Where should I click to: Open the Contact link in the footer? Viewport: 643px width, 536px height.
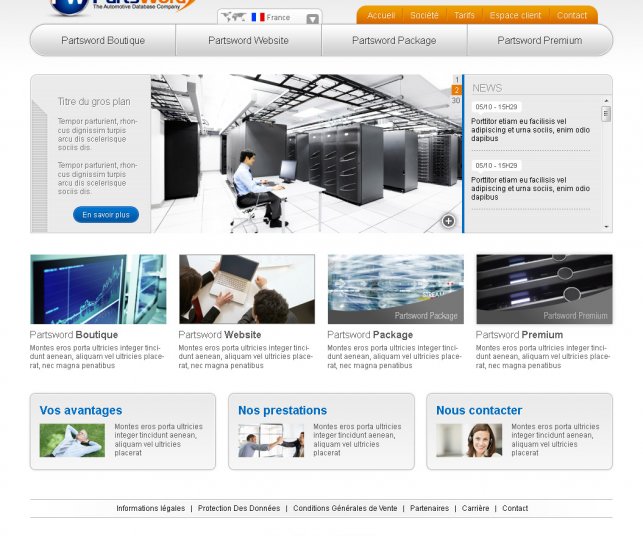515,509
